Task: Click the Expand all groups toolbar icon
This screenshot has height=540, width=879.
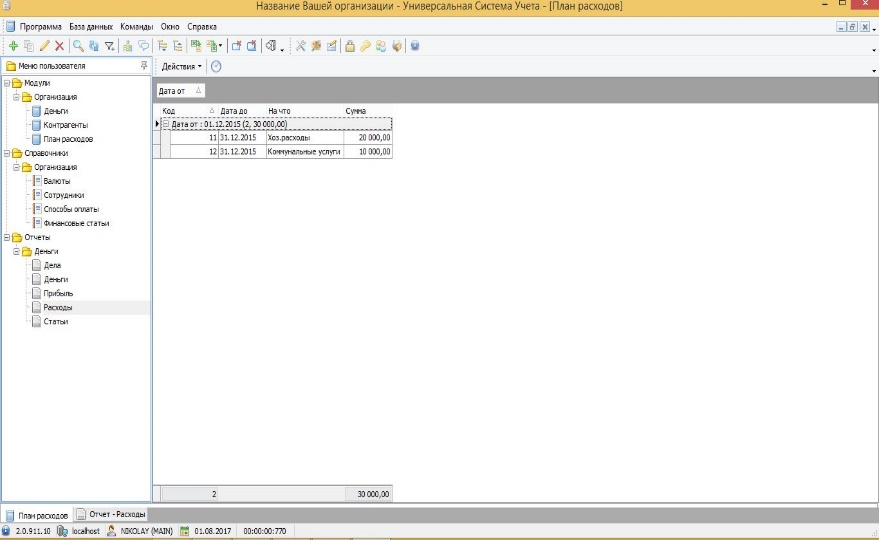Action: point(162,46)
